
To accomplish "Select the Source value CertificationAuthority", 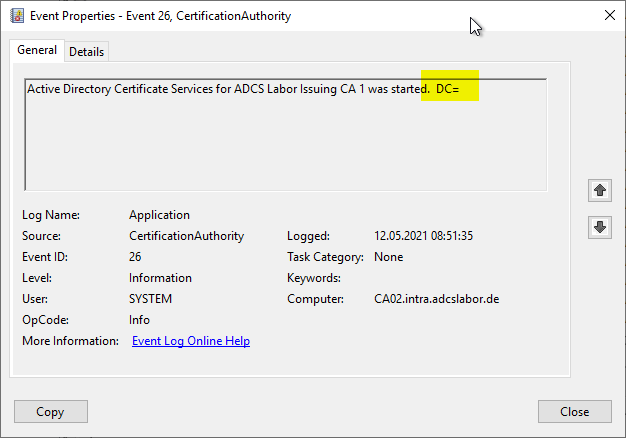I will click(186, 236).
